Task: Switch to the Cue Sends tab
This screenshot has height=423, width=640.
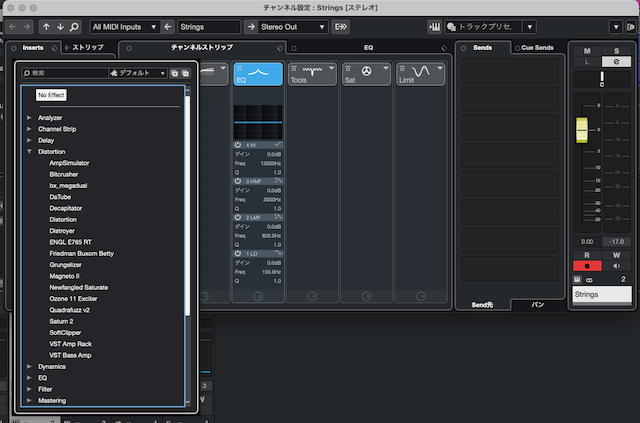Action: point(537,47)
